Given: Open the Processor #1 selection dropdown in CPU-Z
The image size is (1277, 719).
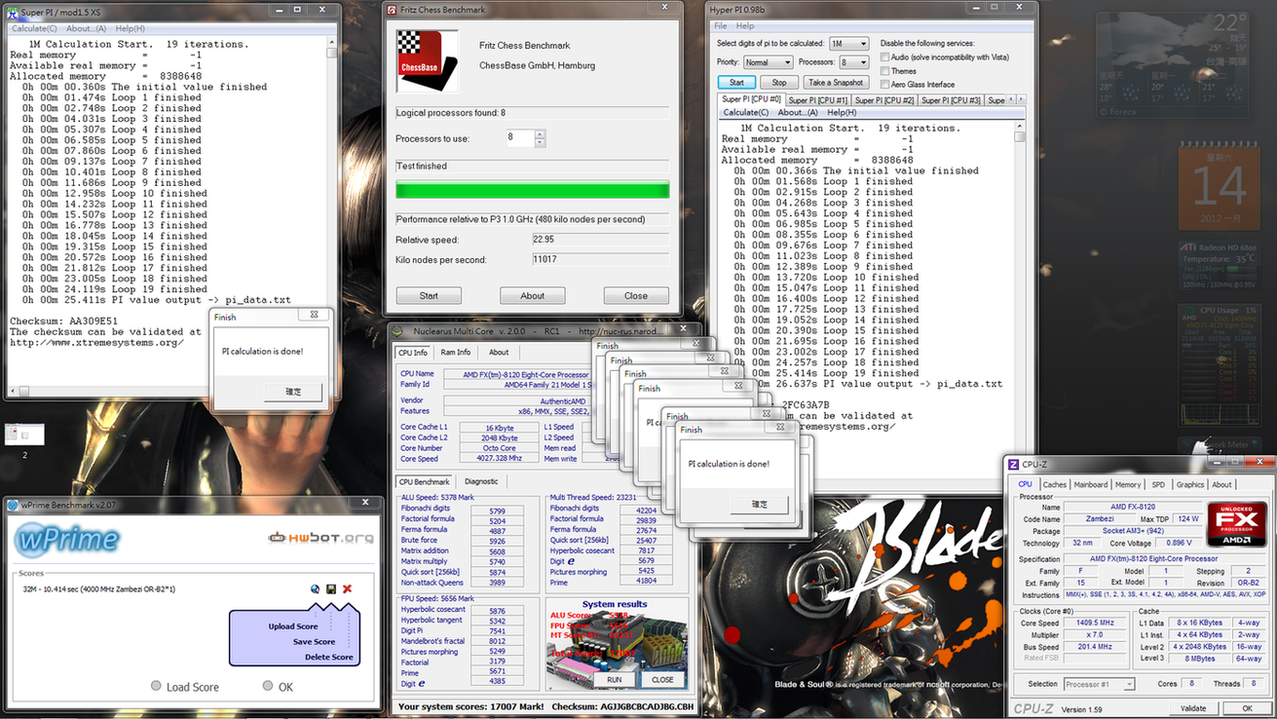Looking at the screenshot, I should pos(1099,684).
